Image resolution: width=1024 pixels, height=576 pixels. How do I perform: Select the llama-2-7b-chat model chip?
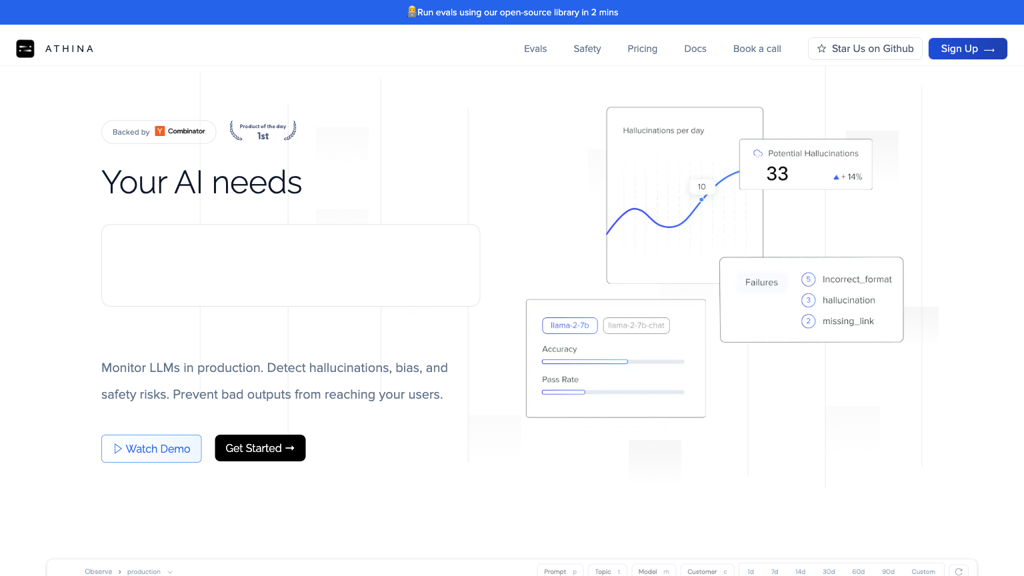[x=636, y=326]
